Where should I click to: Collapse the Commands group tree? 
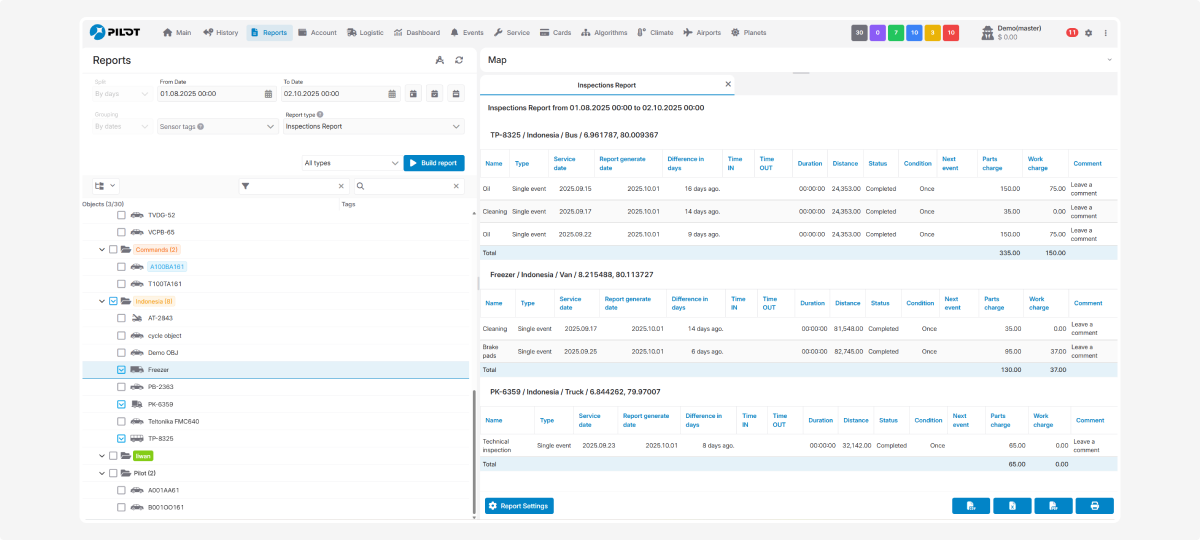(101, 250)
